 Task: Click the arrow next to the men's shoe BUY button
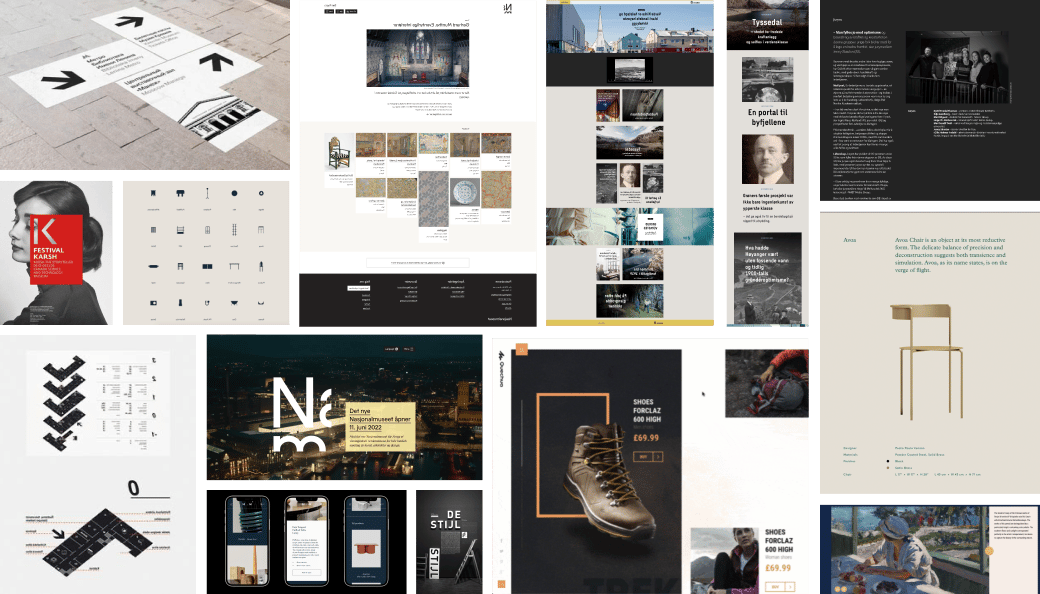(x=659, y=456)
